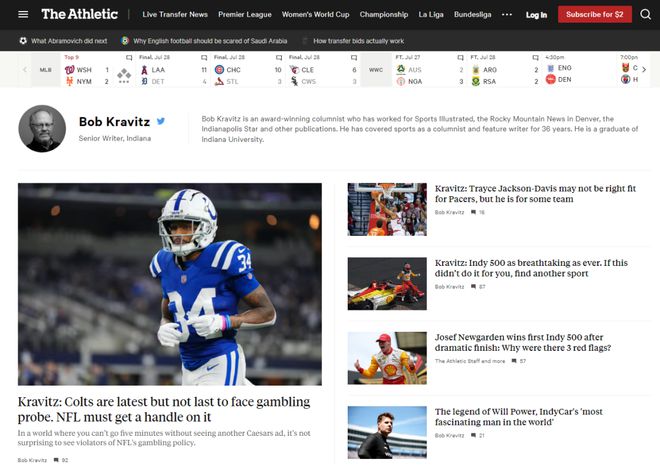Select the MLB tab in score ticker
This screenshot has height=470, width=660.
coord(45,70)
